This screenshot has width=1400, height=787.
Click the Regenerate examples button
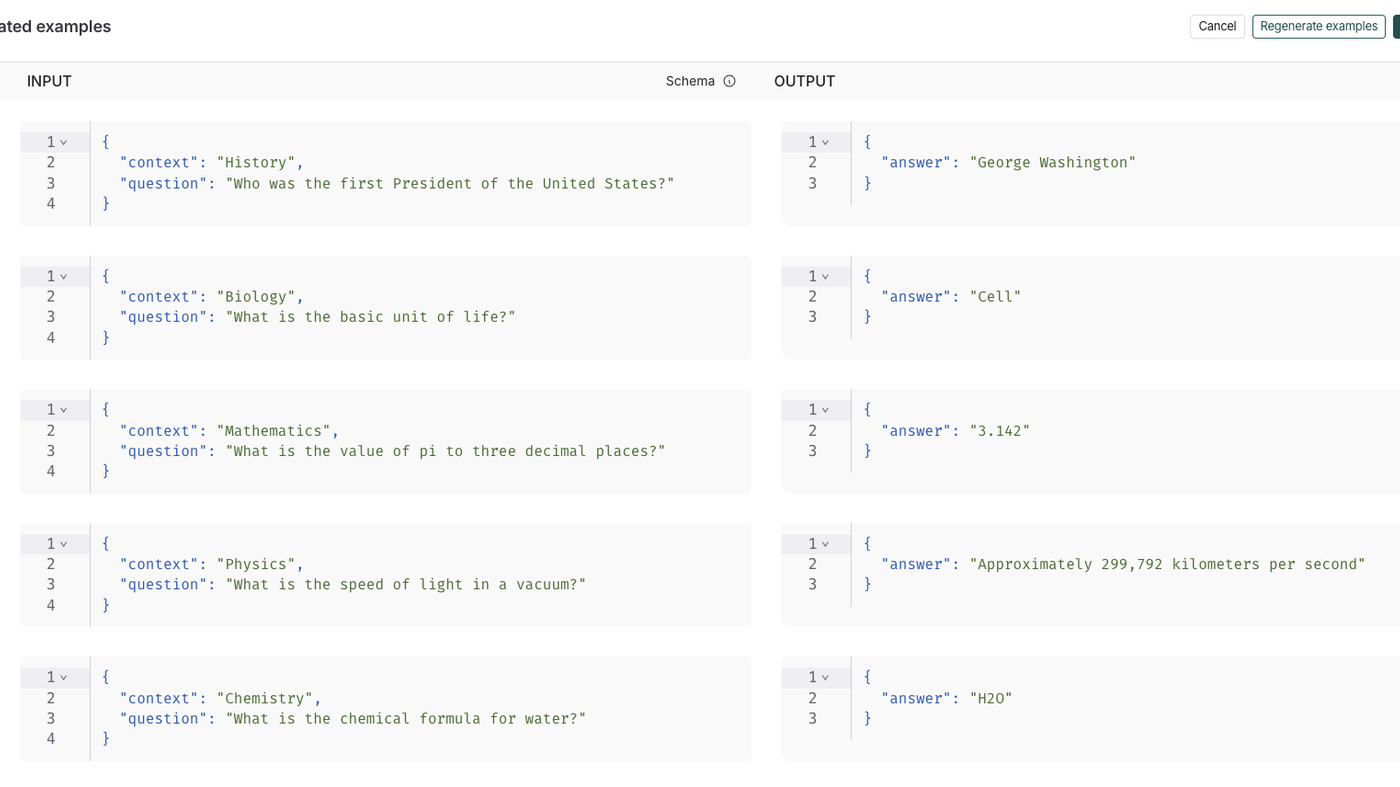click(1319, 26)
